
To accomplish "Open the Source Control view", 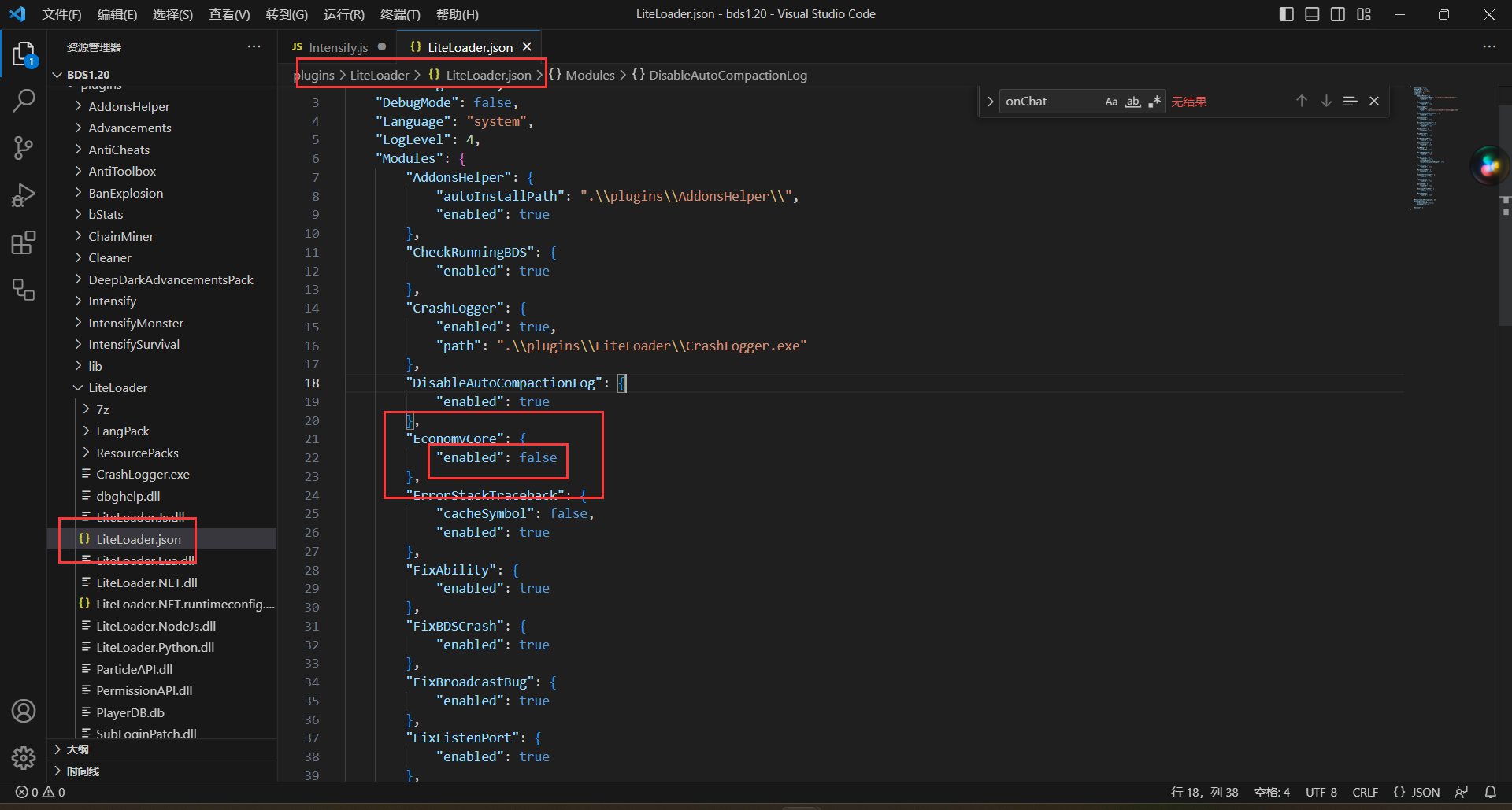I will click(24, 148).
